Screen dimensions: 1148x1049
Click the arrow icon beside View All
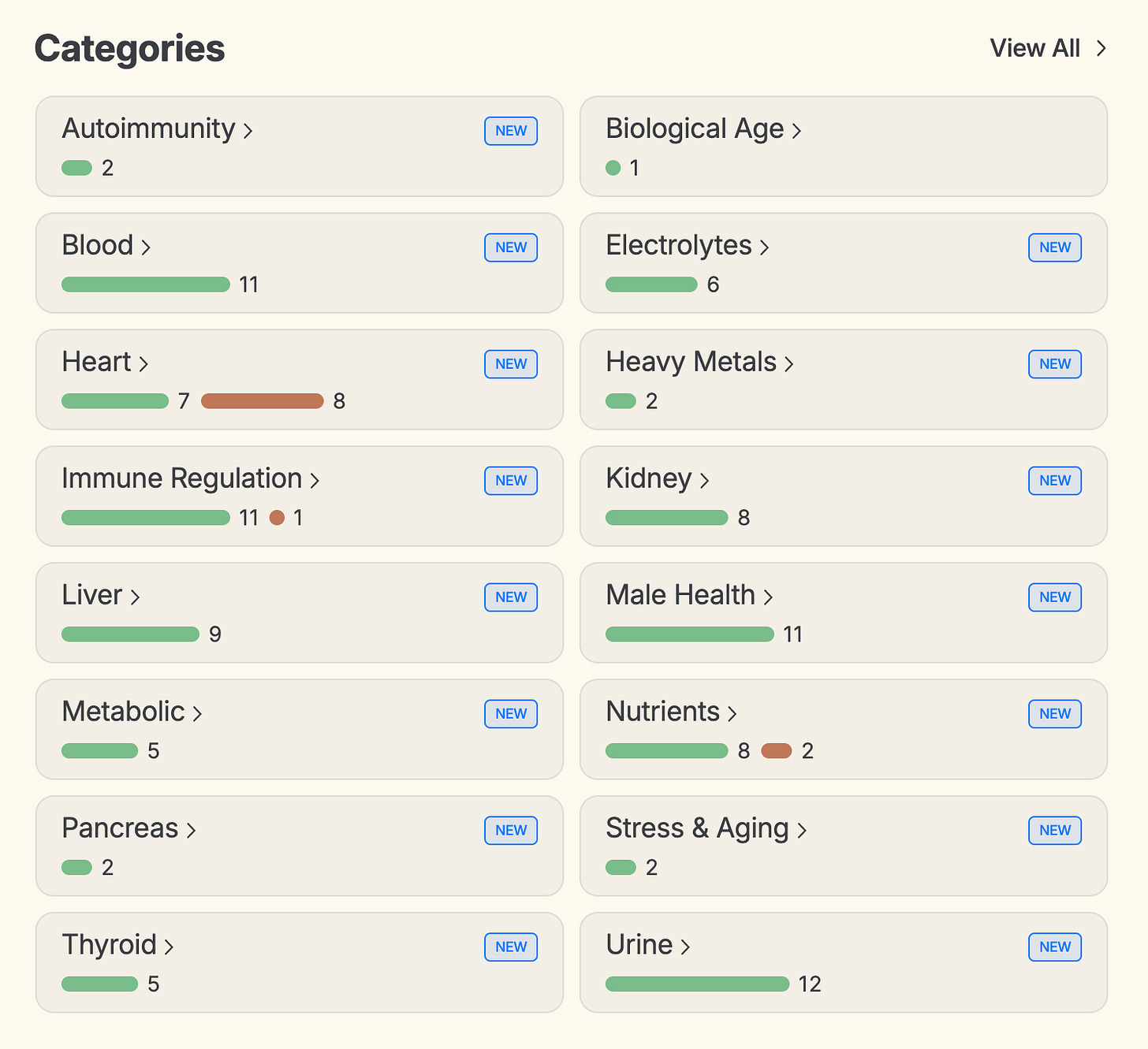pos(1101,49)
